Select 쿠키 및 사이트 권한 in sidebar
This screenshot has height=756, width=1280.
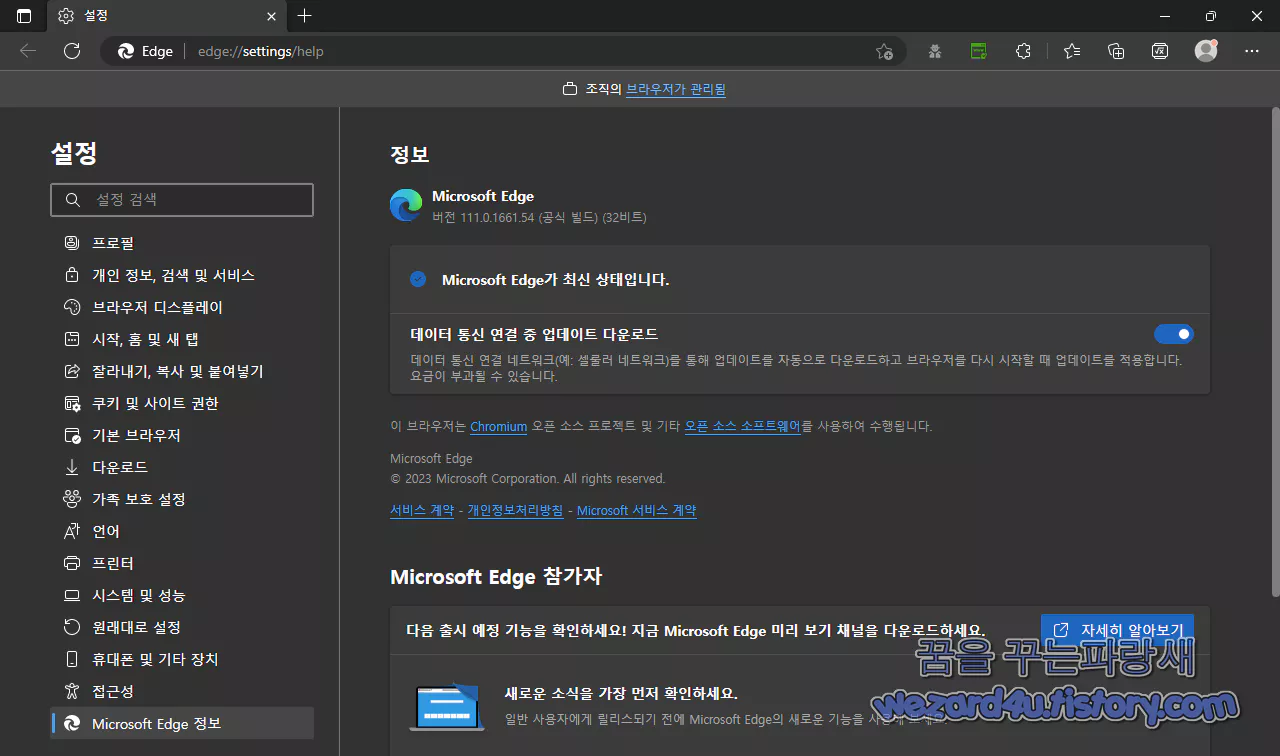click(182, 403)
